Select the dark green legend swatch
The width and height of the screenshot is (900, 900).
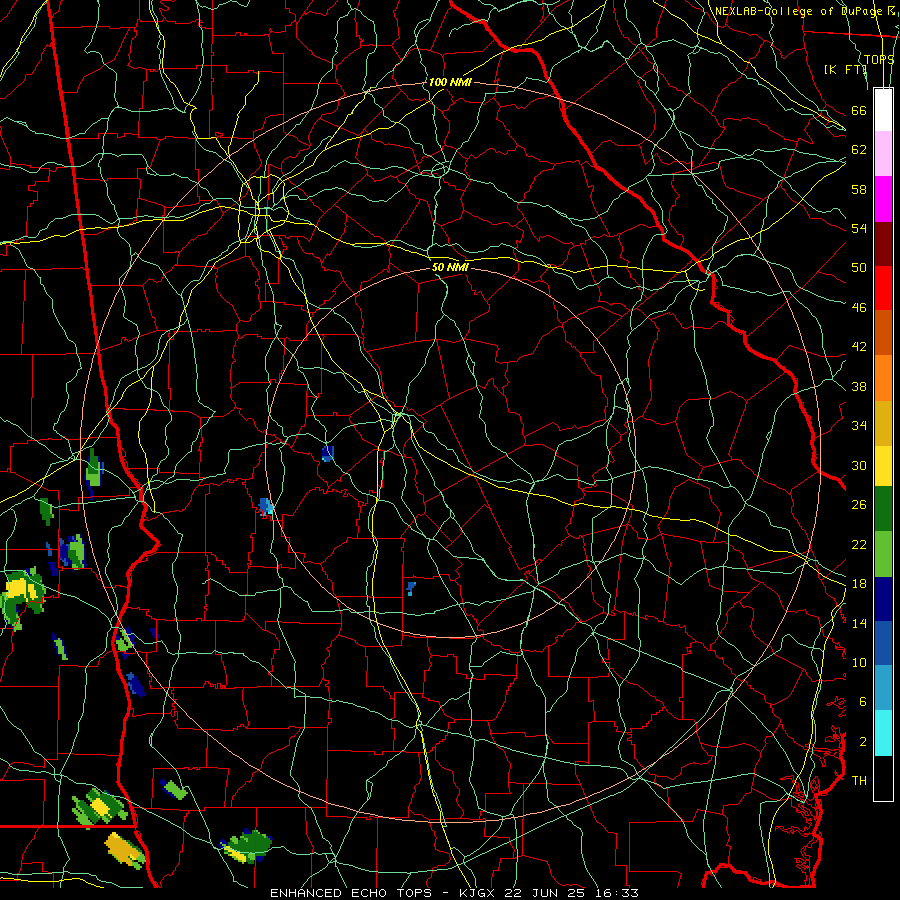pos(883,509)
